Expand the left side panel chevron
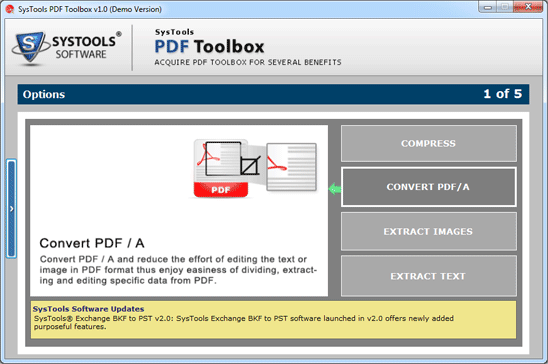This screenshot has height=364, width=548. [x=12, y=209]
